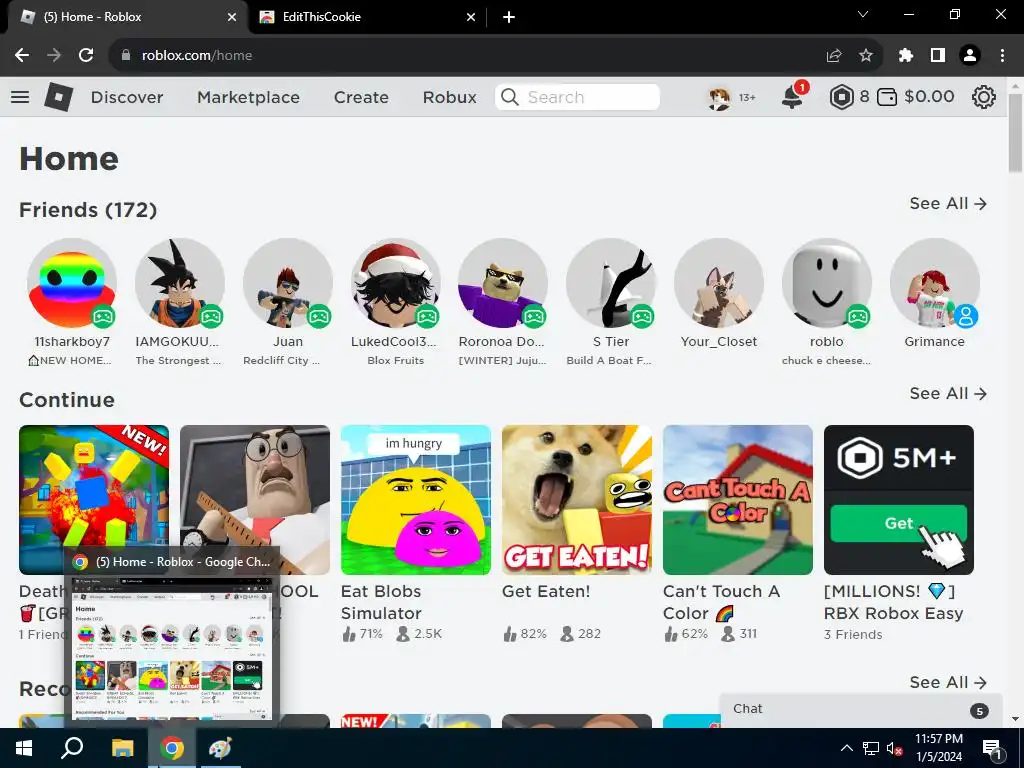Open Chrome side panel icon
This screenshot has height=768, width=1024.
938,56
